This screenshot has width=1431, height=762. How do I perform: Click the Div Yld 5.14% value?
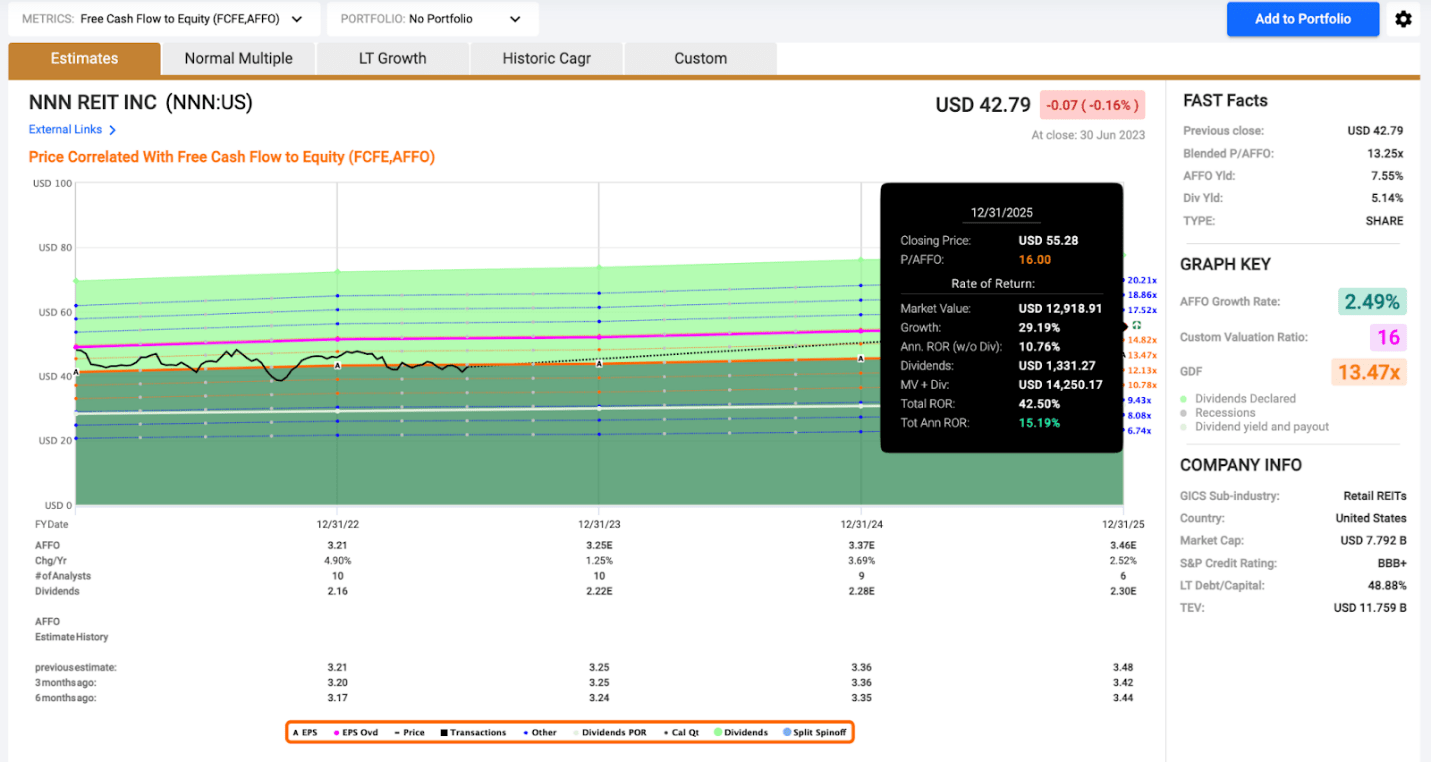pyautogui.click(x=1386, y=199)
